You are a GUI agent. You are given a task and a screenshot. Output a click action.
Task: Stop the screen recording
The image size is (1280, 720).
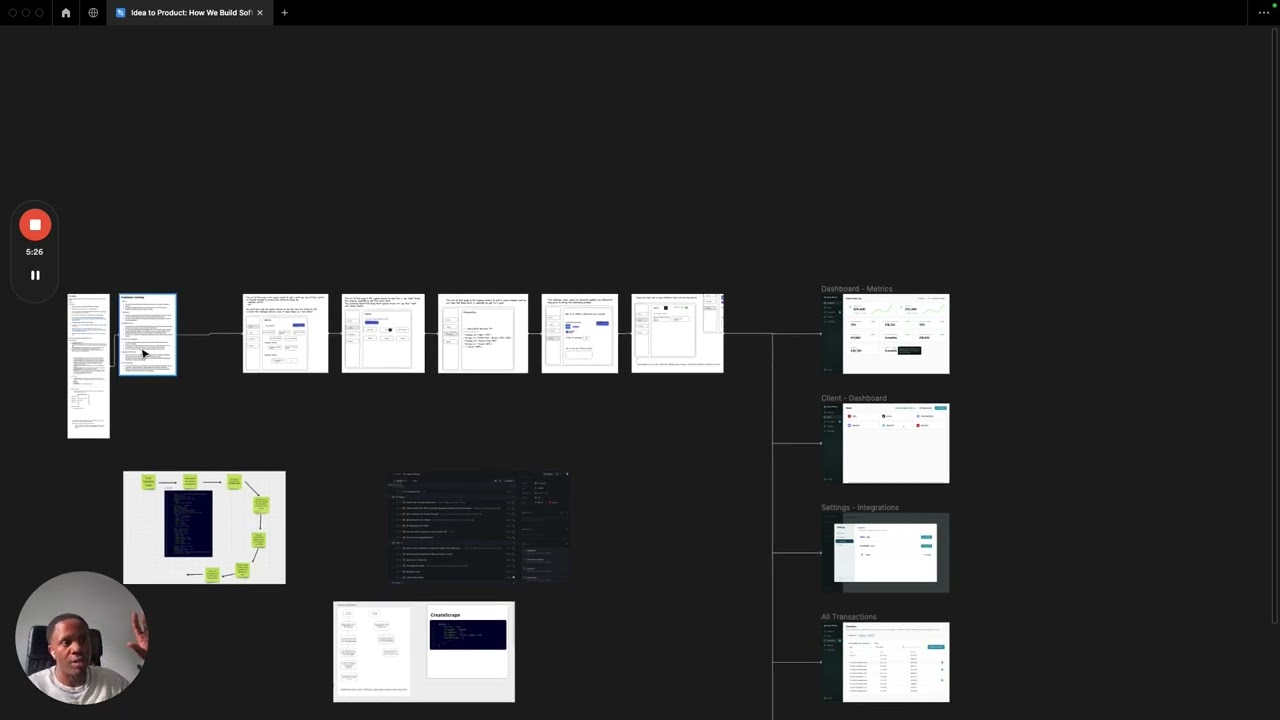[x=35, y=225]
